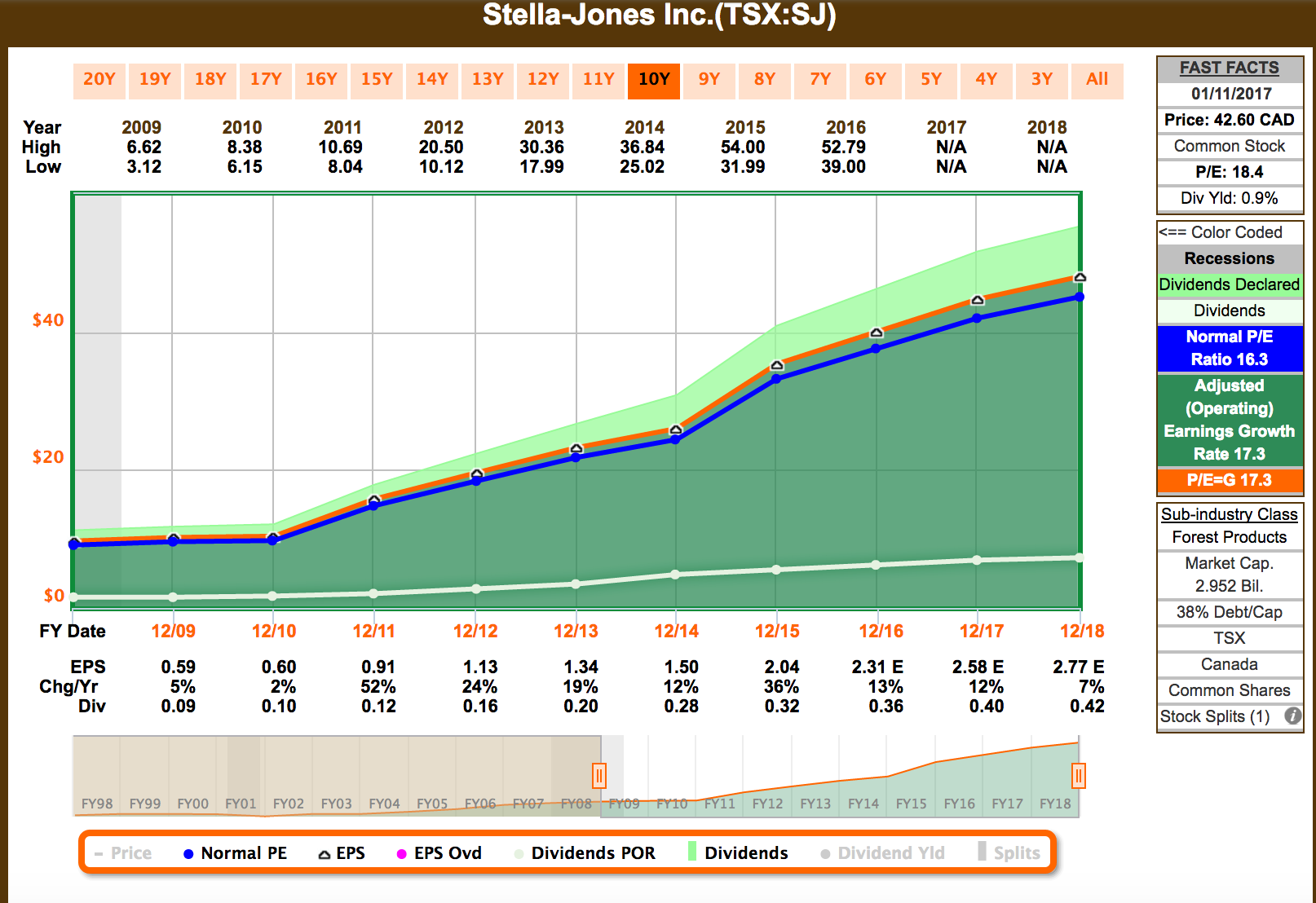Click the Div Yld: 0.9% value
The height and width of the screenshot is (903, 1316).
click(1230, 198)
